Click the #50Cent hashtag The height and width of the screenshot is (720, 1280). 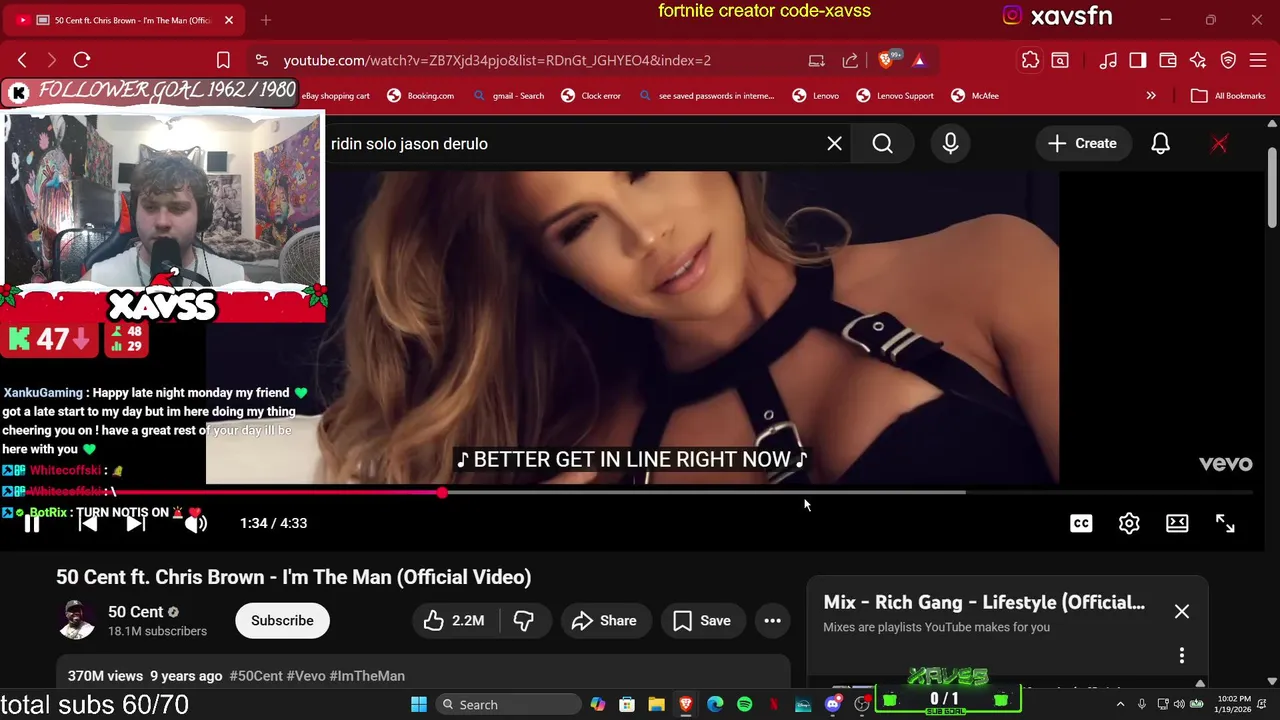tap(256, 676)
